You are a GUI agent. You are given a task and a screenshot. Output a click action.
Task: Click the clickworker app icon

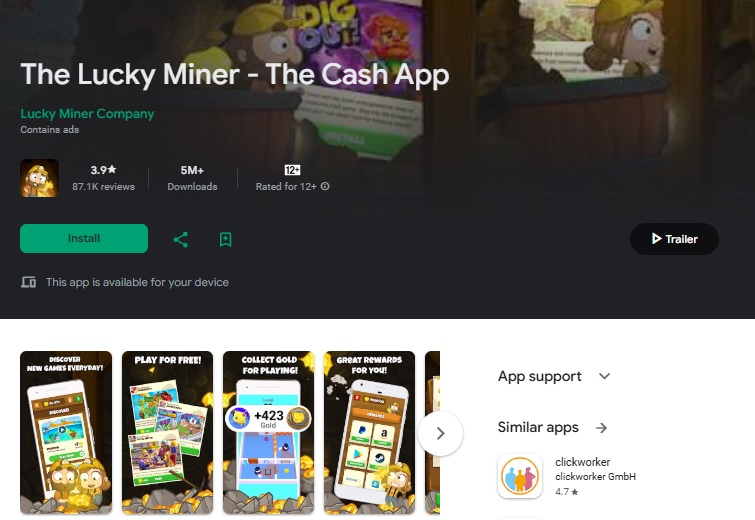tap(520, 476)
